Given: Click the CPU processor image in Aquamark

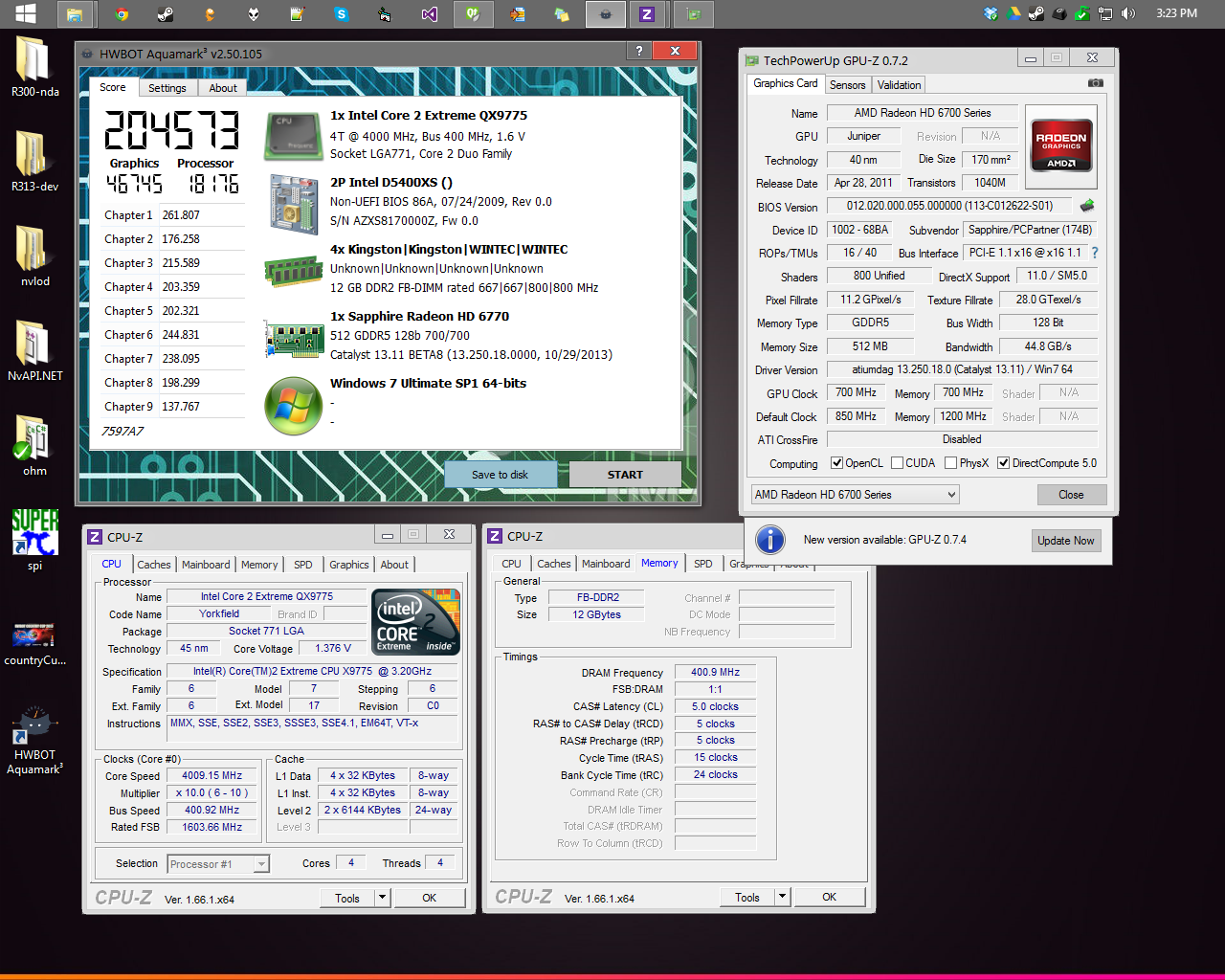Looking at the screenshot, I should coord(293,136).
